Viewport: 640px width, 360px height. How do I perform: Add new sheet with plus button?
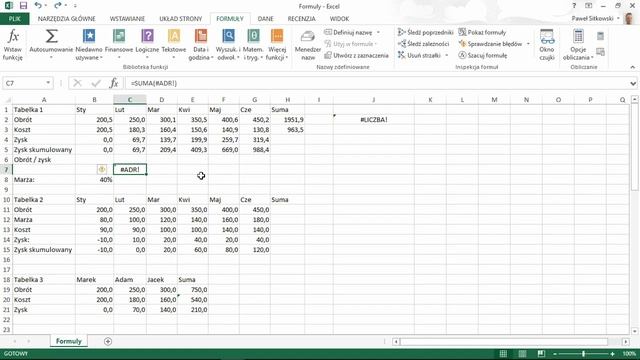(x=108, y=341)
